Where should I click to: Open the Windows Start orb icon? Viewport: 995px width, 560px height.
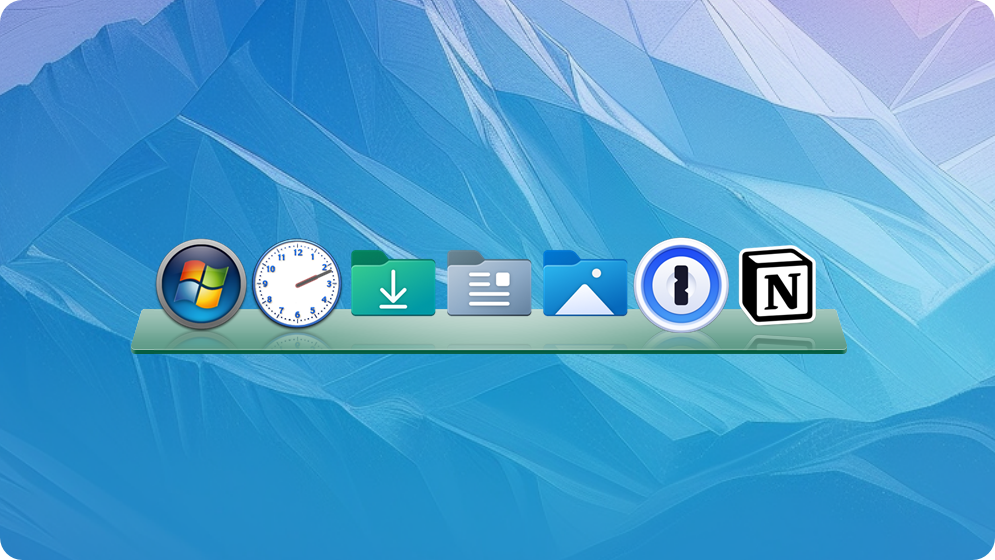coord(201,284)
